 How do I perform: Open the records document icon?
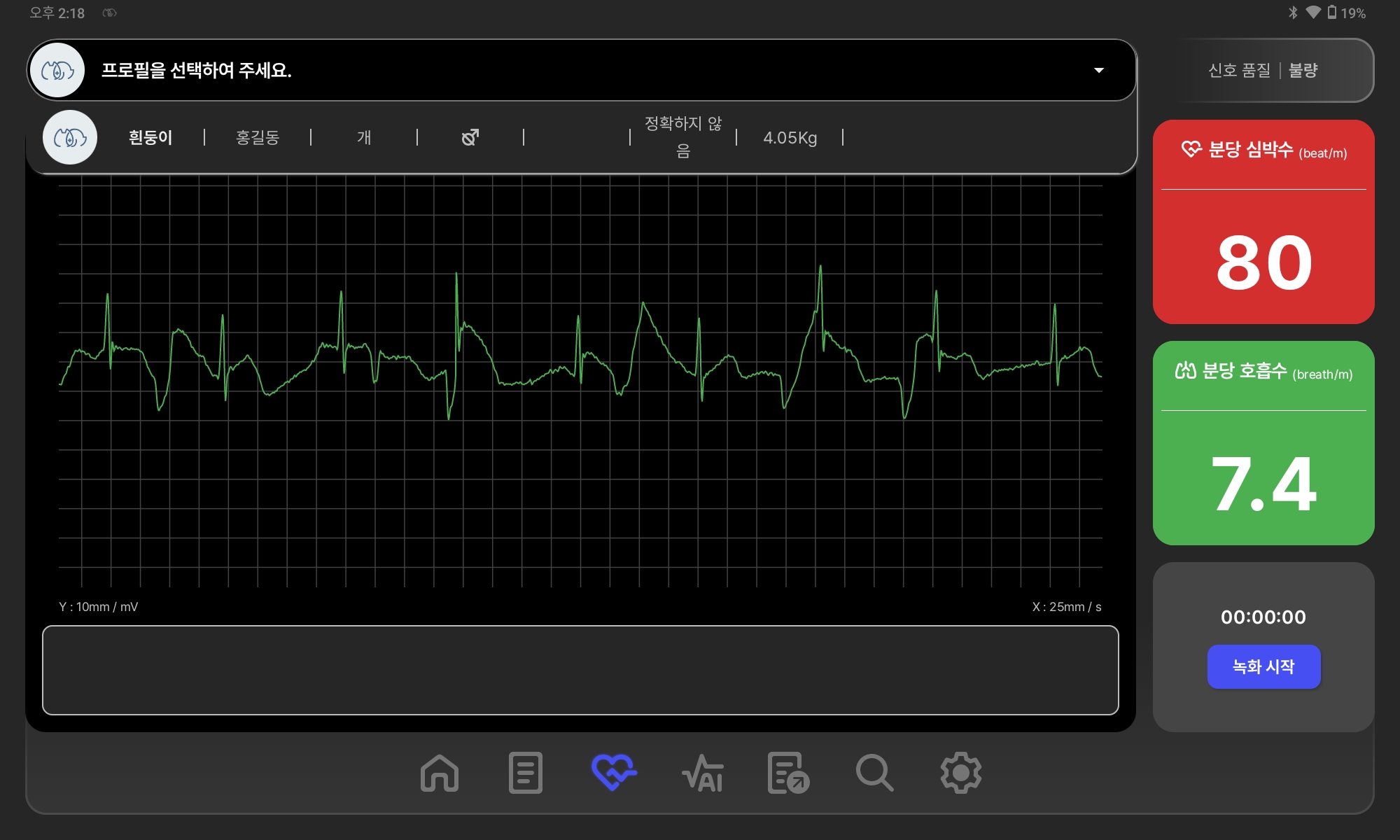click(526, 773)
